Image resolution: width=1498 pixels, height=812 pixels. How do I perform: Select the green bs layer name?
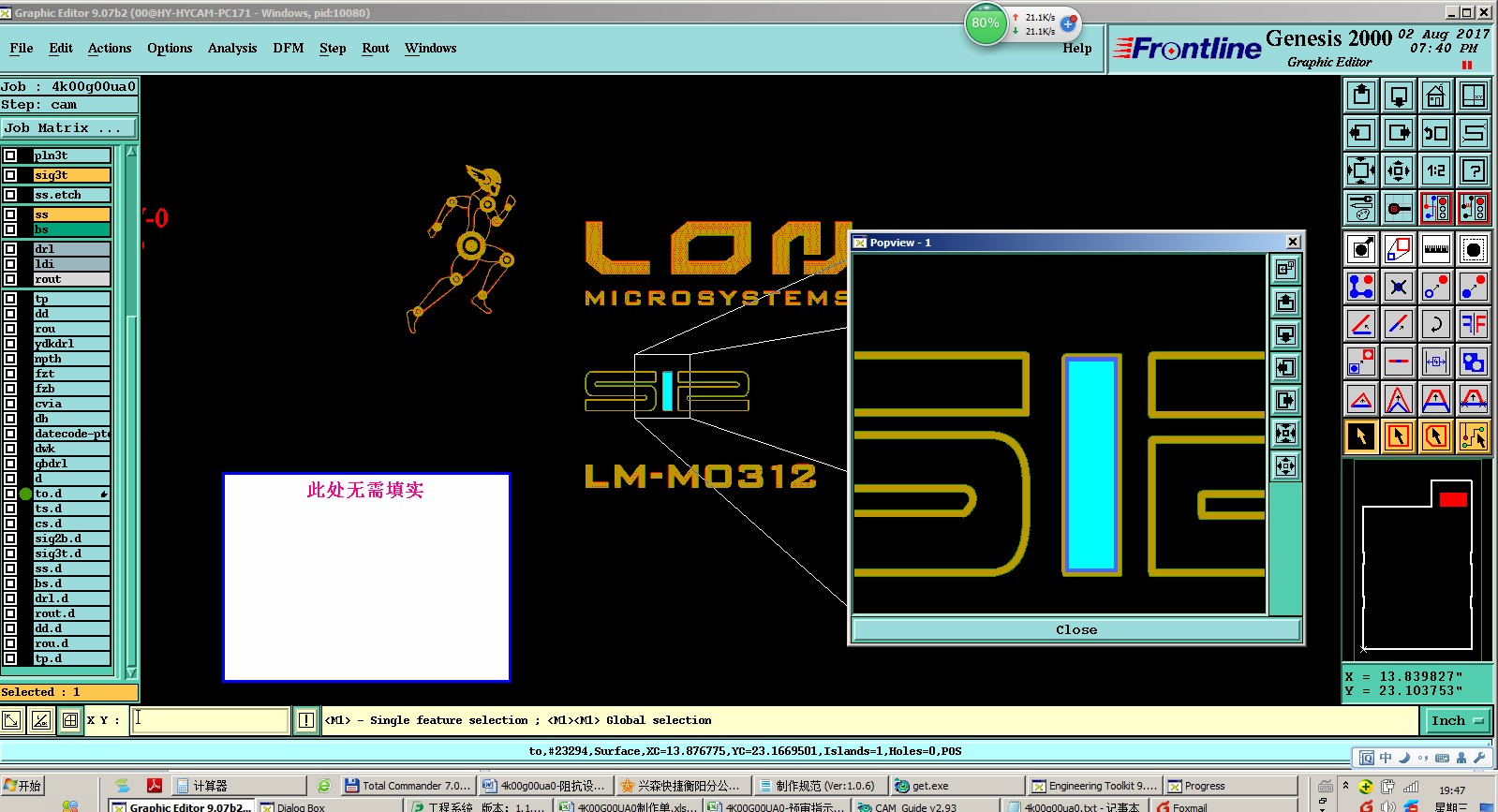pos(72,229)
